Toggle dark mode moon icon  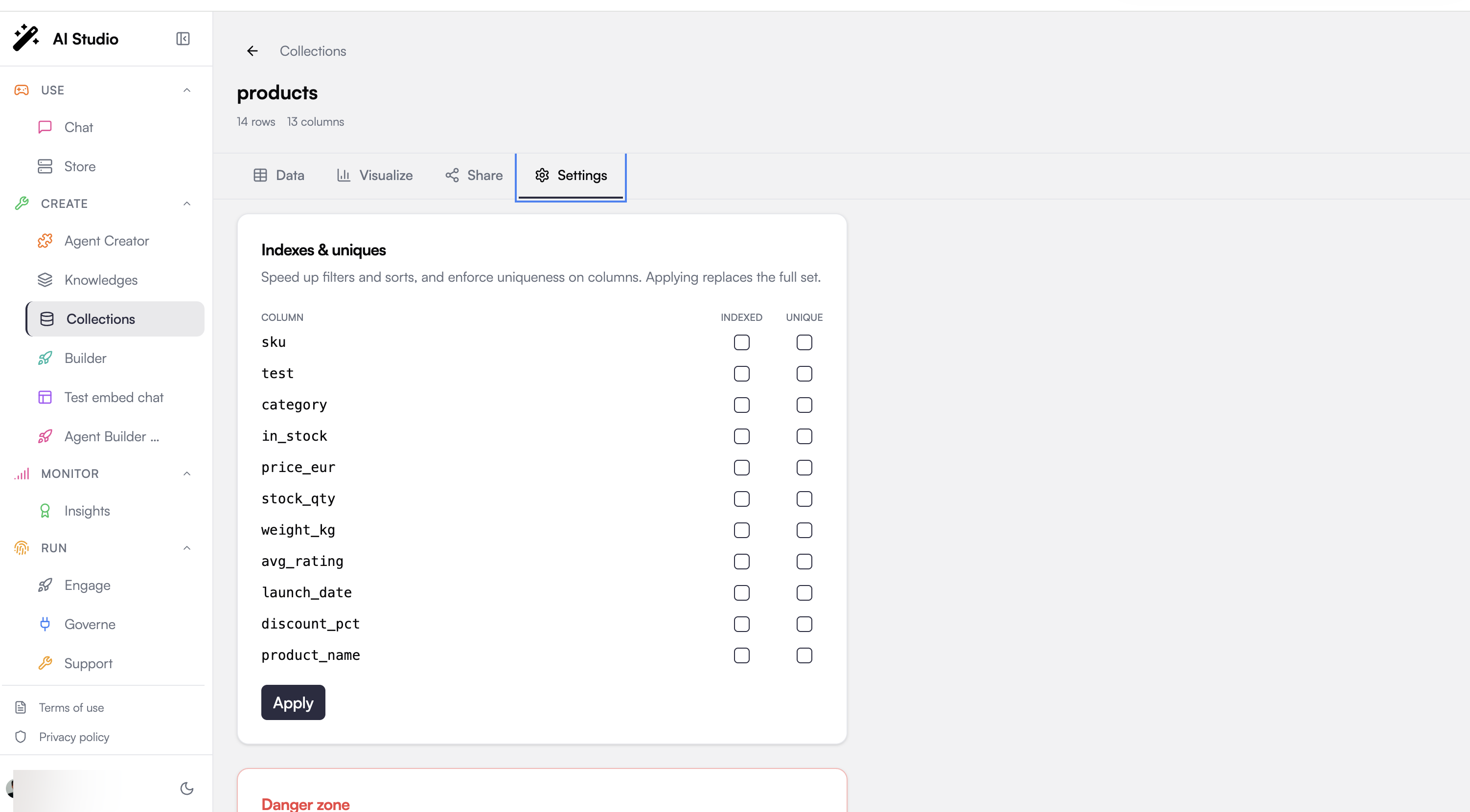tap(186, 788)
